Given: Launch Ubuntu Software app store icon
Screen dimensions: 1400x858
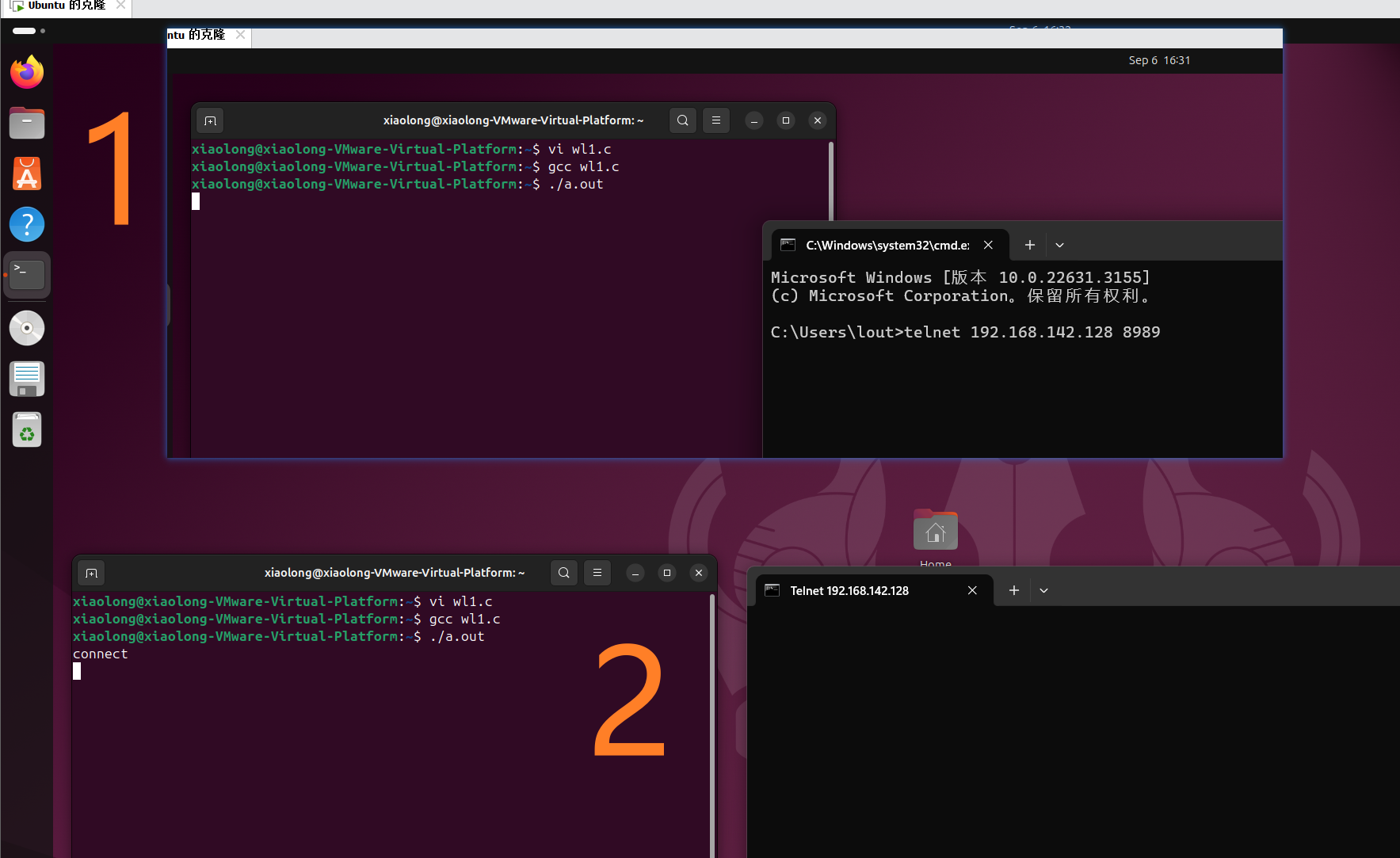Looking at the screenshot, I should click(x=27, y=174).
